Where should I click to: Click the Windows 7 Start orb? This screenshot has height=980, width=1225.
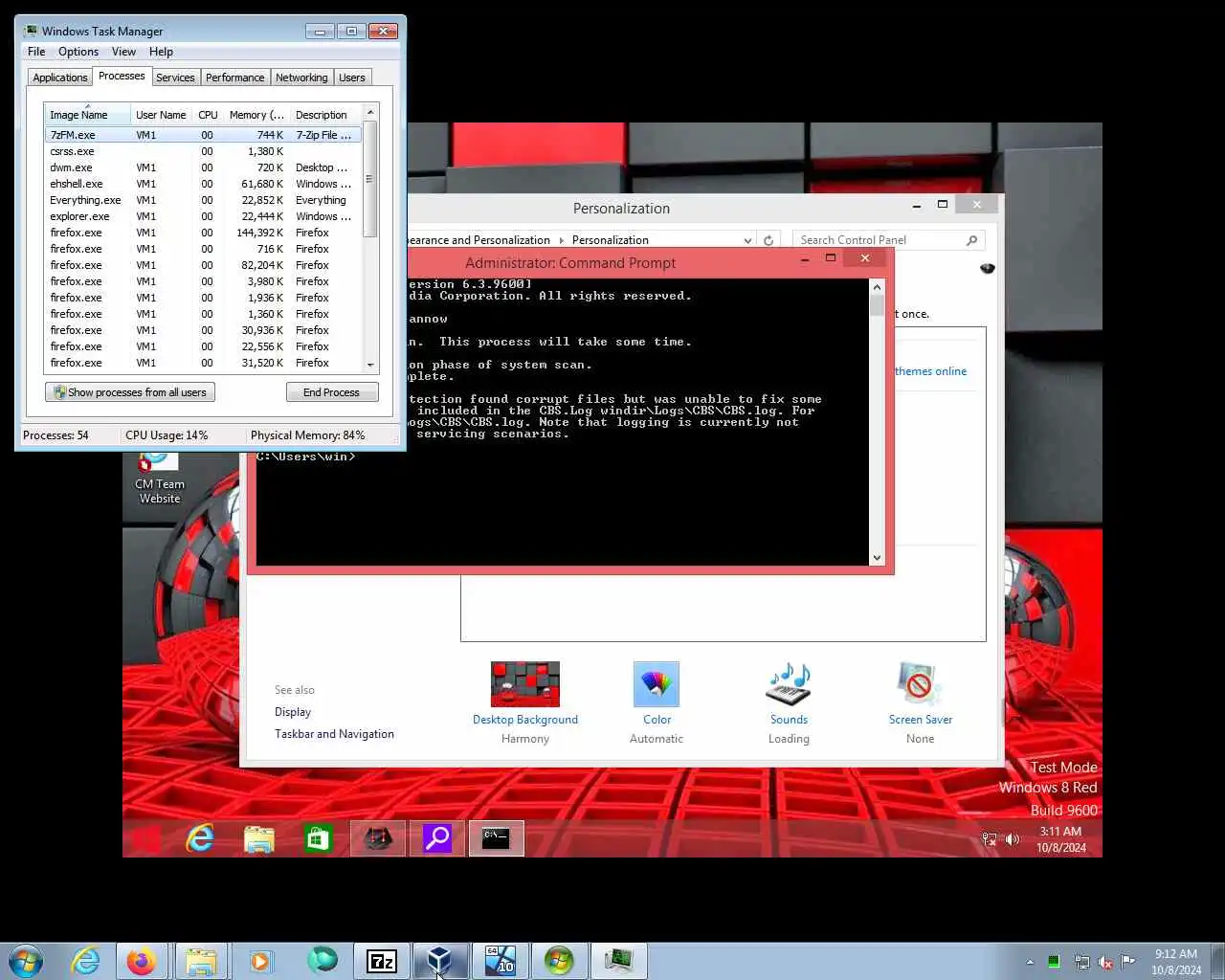pyautogui.click(x=26, y=960)
